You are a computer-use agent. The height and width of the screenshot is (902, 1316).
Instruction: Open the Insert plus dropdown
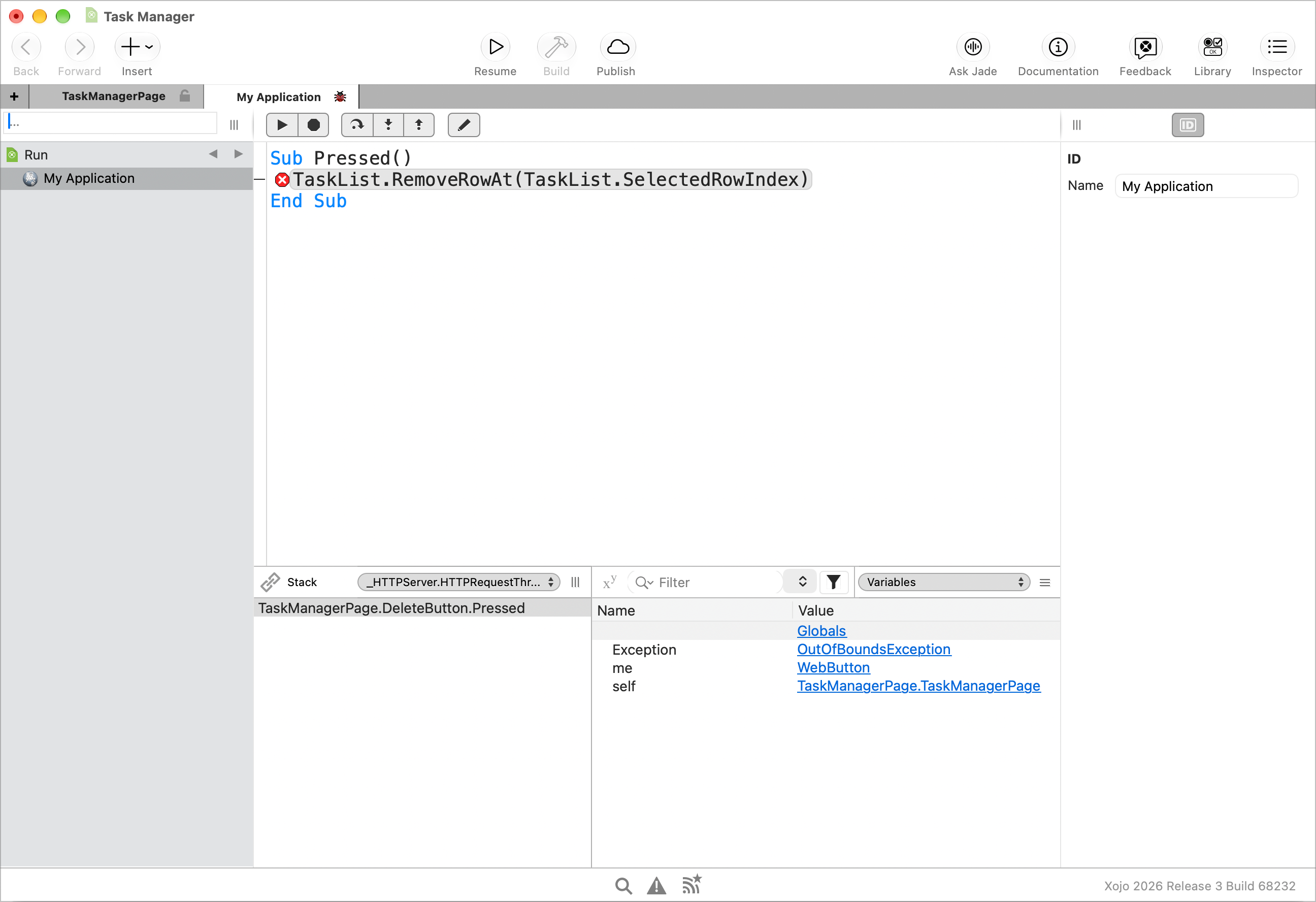tap(137, 47)
